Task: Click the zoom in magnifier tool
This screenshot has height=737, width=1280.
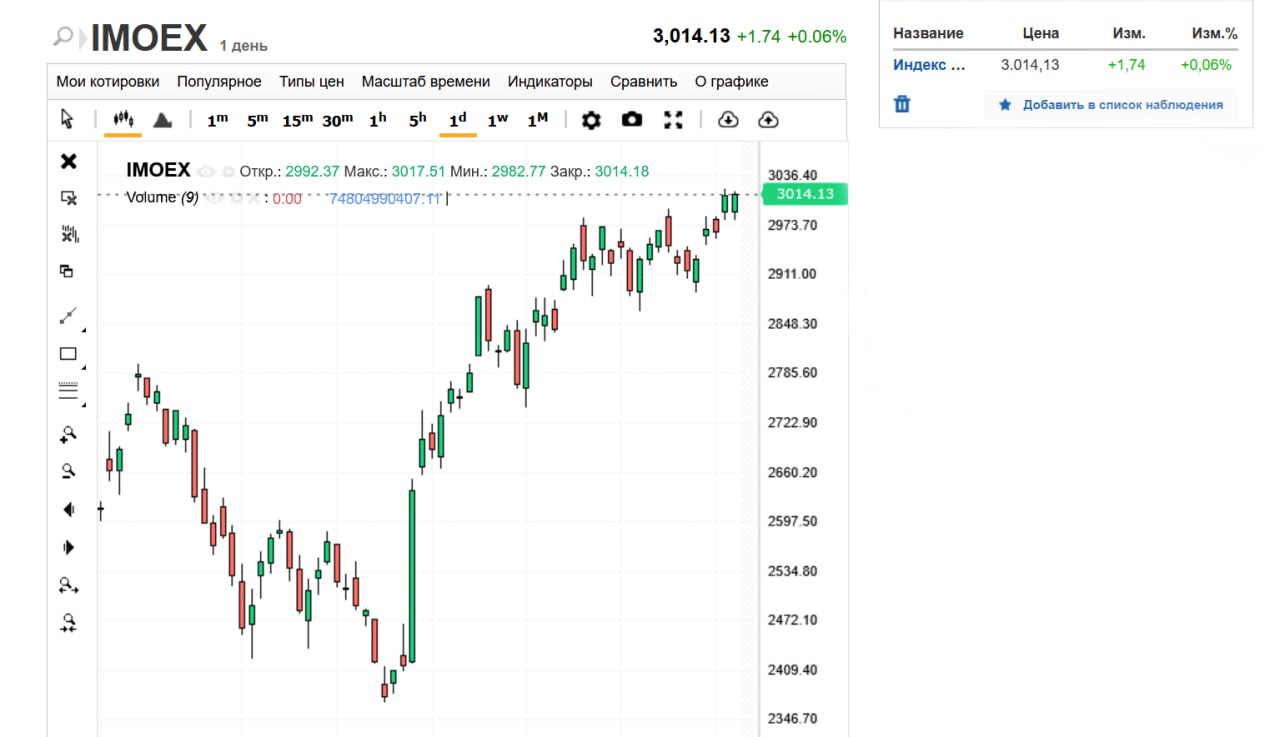Action: tap(68, 434)
